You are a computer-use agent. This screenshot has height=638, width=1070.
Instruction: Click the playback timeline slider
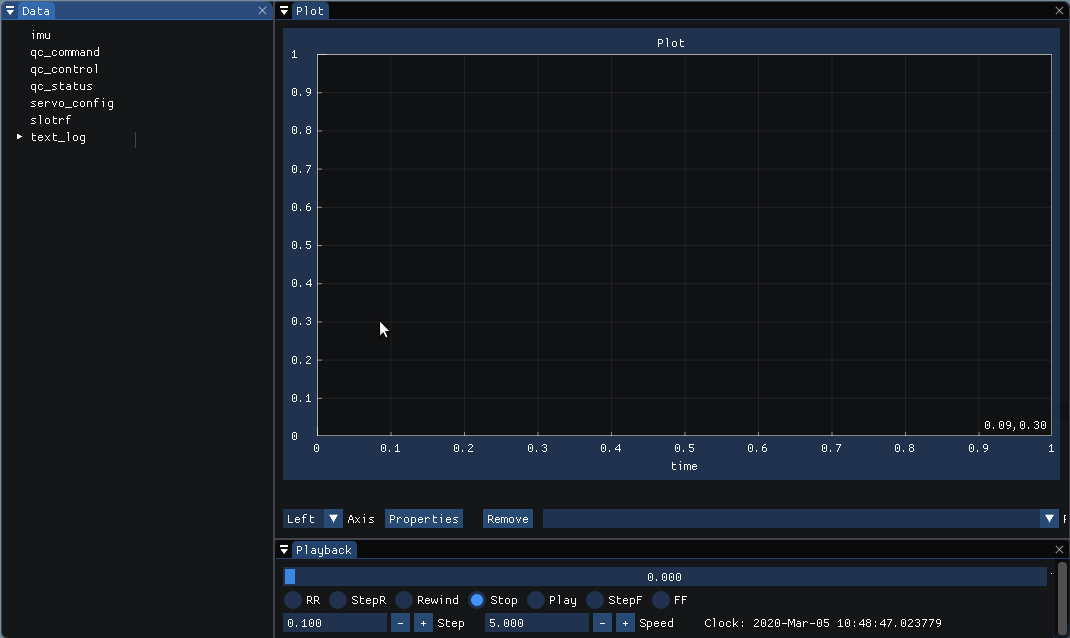pos(664,577)
